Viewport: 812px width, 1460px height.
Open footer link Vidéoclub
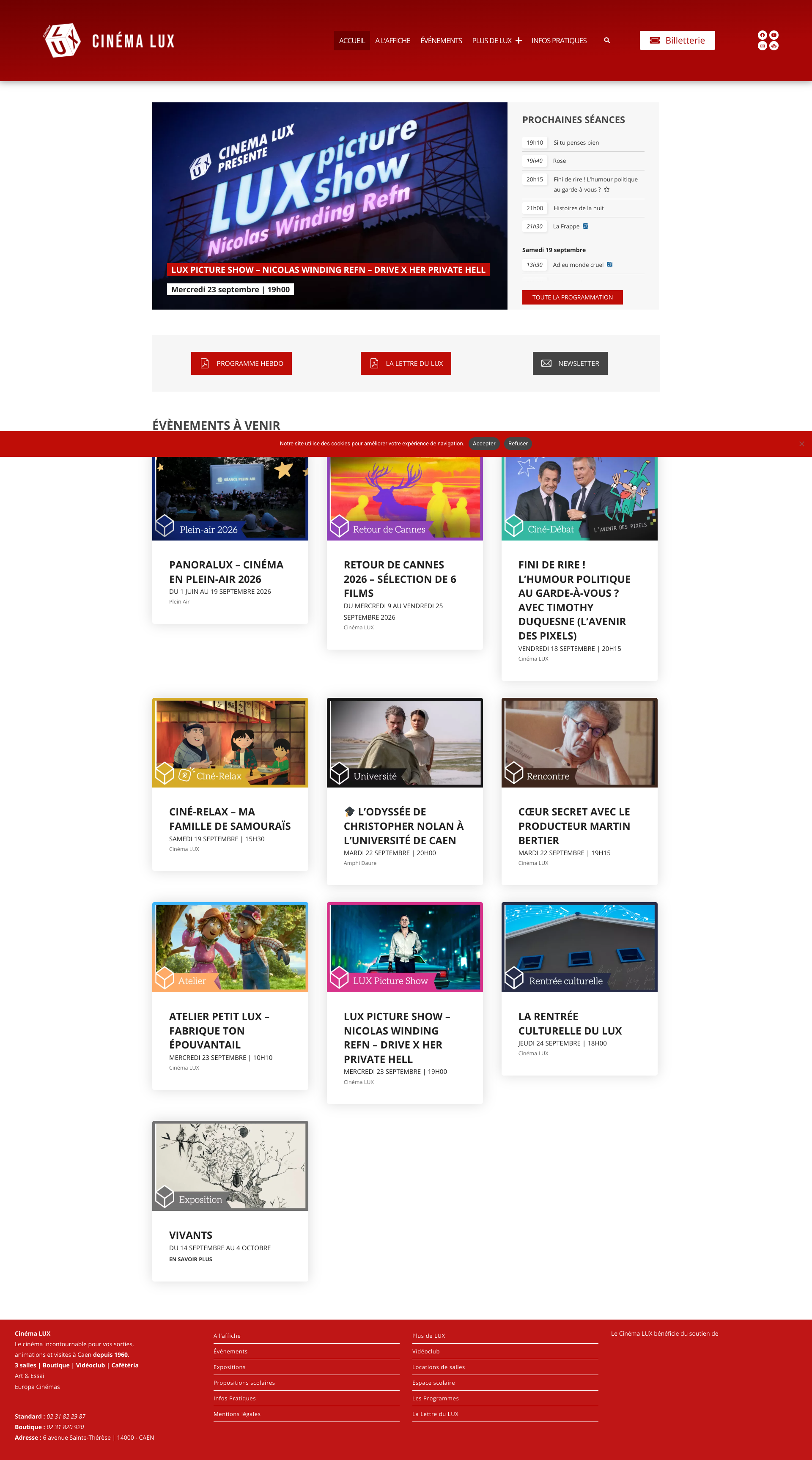pos(425,1351)
